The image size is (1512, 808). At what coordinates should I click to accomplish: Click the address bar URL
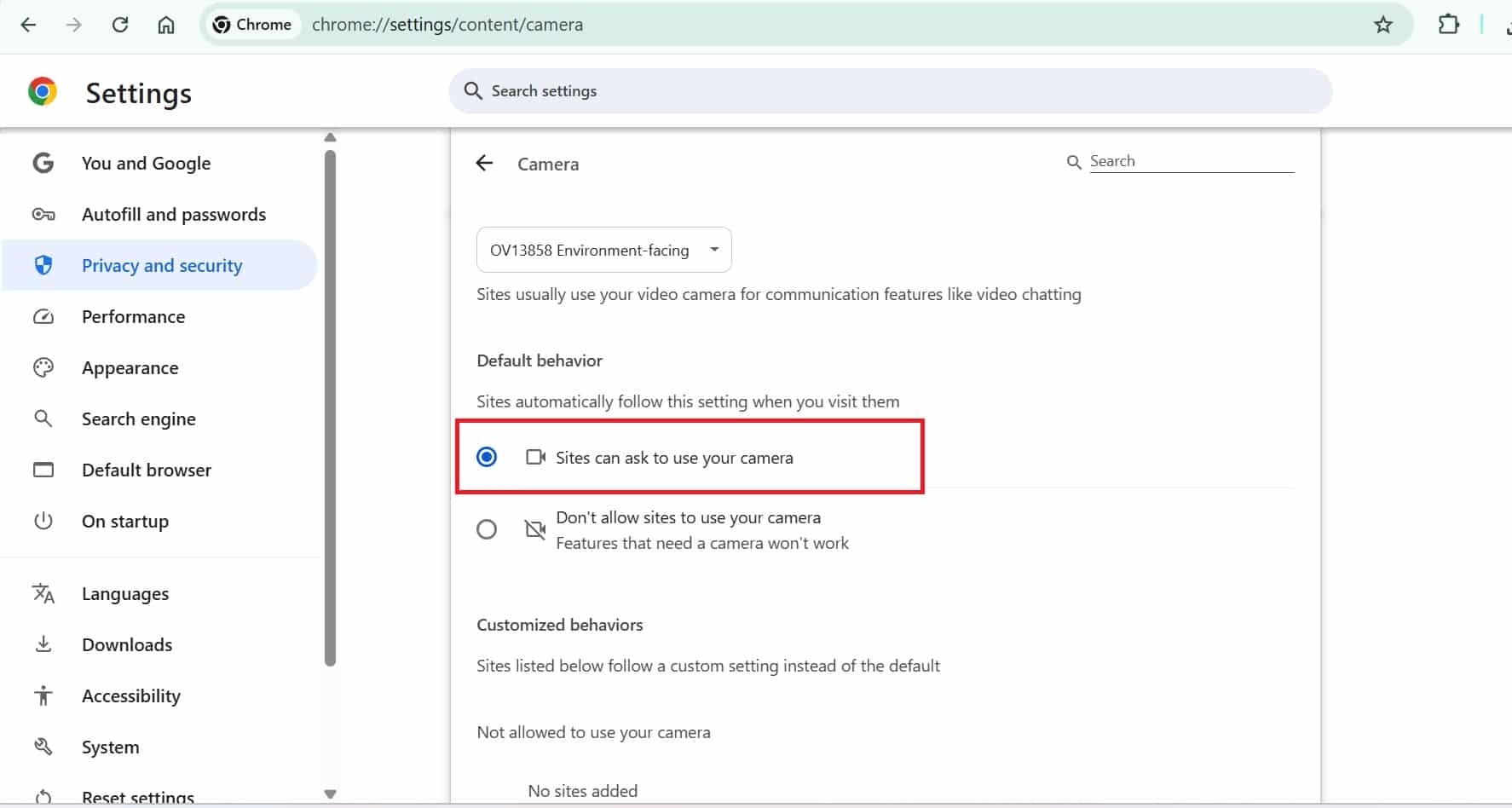click(x=447, y=25)
